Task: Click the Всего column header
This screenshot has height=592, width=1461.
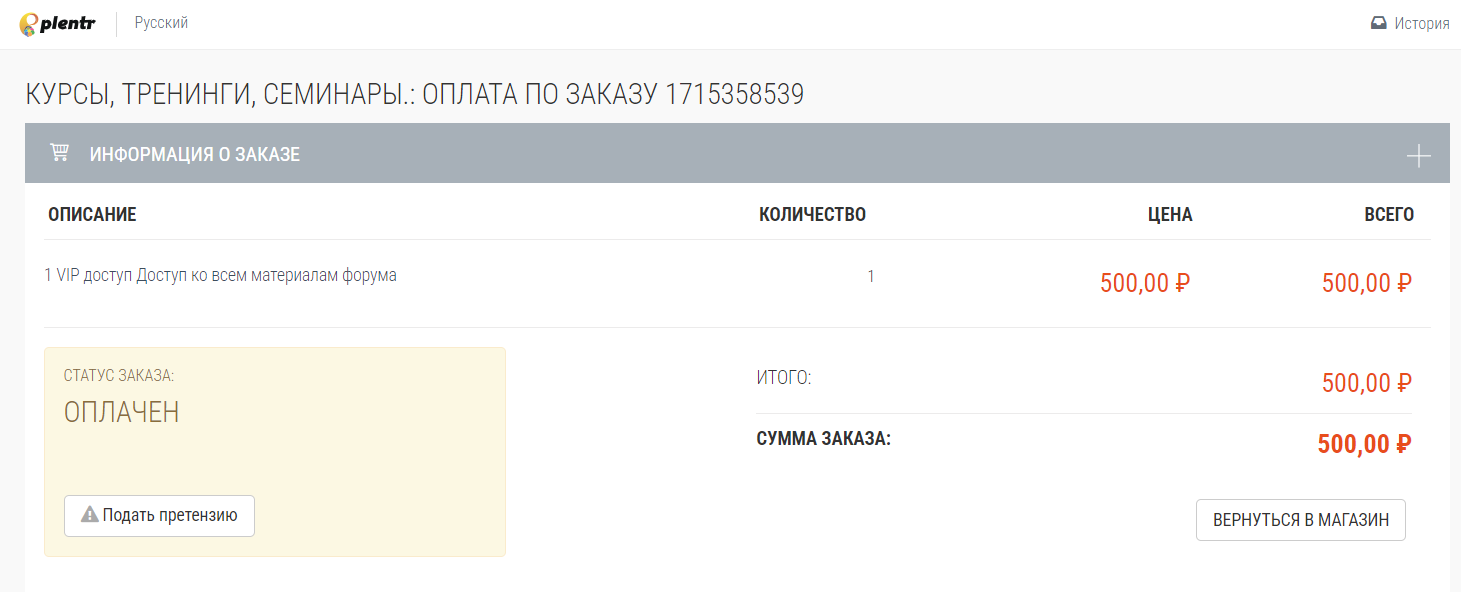Action: 1389,214
